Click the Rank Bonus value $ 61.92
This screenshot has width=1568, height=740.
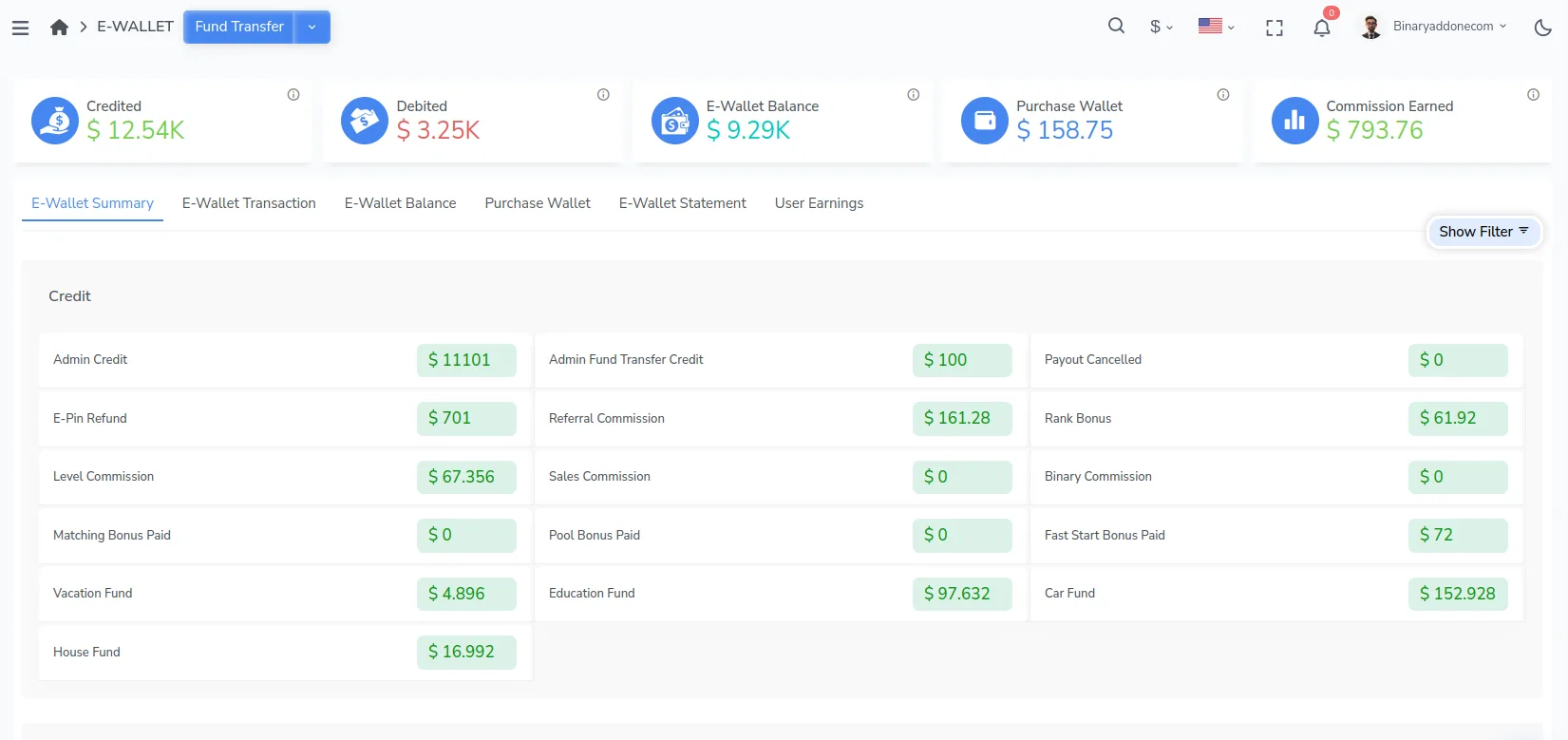(1458, 418)
